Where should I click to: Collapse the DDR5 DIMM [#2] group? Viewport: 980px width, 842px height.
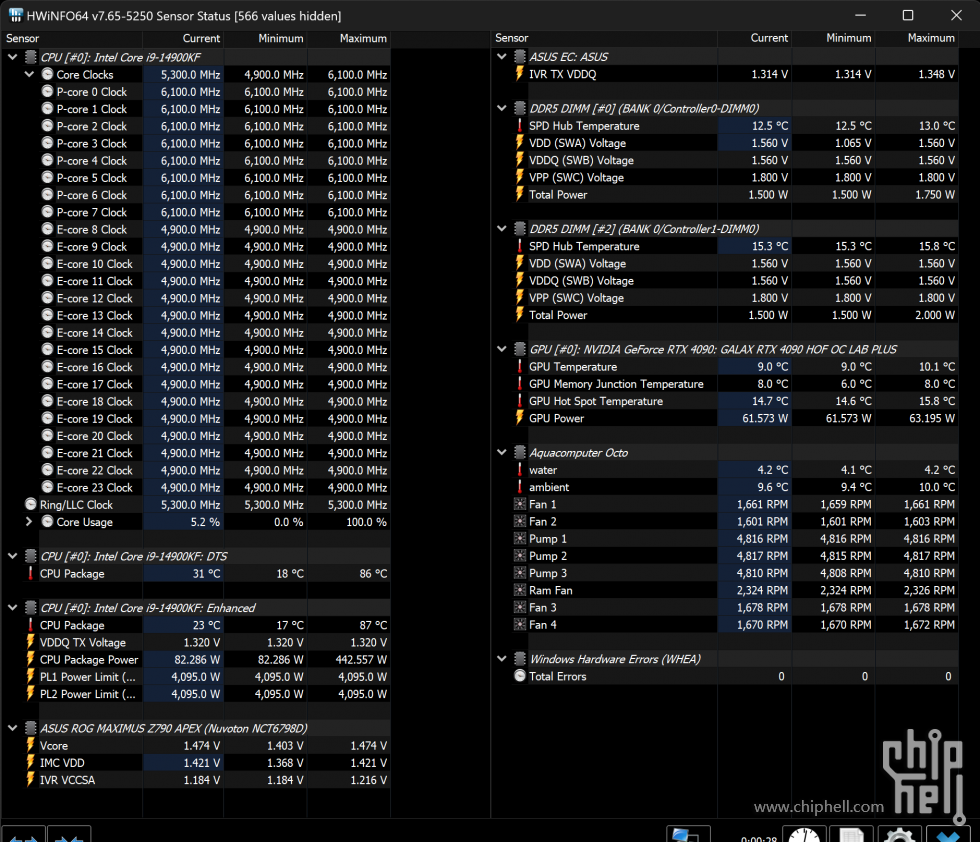coord(502,229)
